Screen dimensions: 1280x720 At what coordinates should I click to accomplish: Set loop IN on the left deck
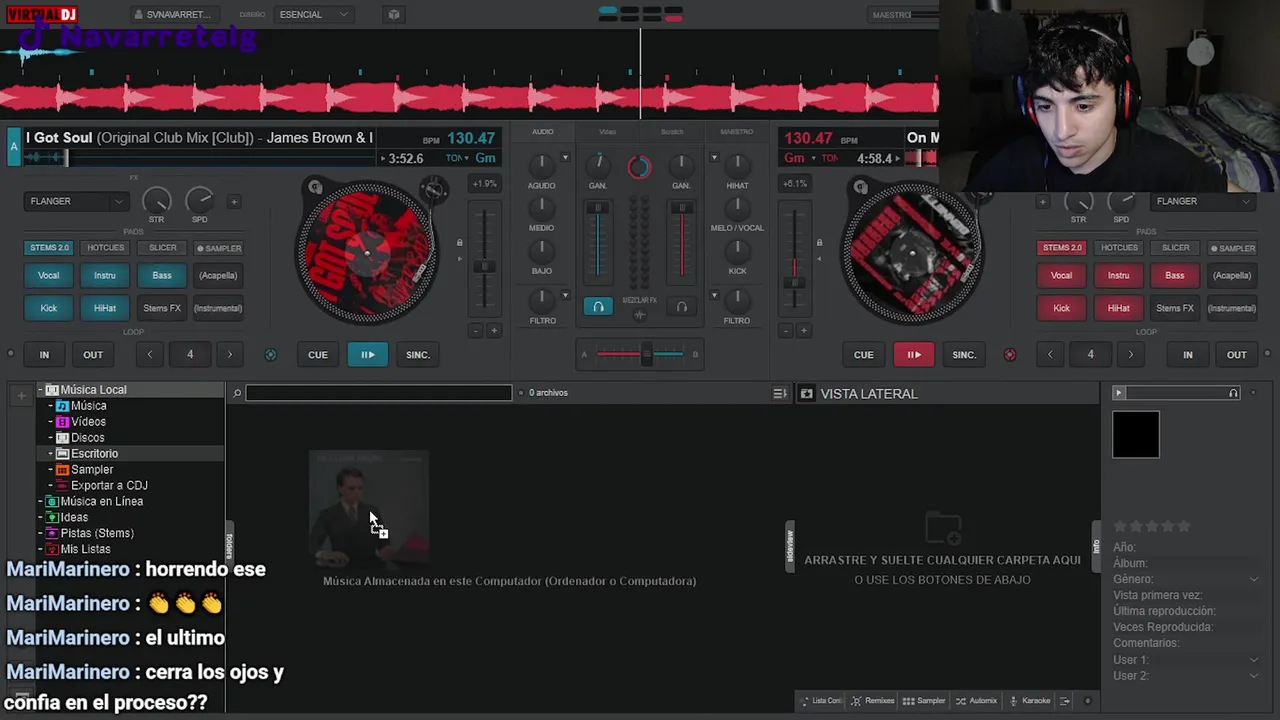click(x=44, y=355)
